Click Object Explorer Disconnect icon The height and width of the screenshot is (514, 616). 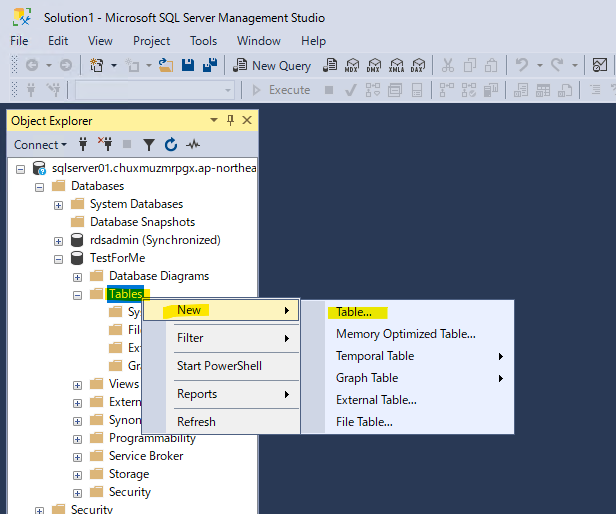pos(105,145)
